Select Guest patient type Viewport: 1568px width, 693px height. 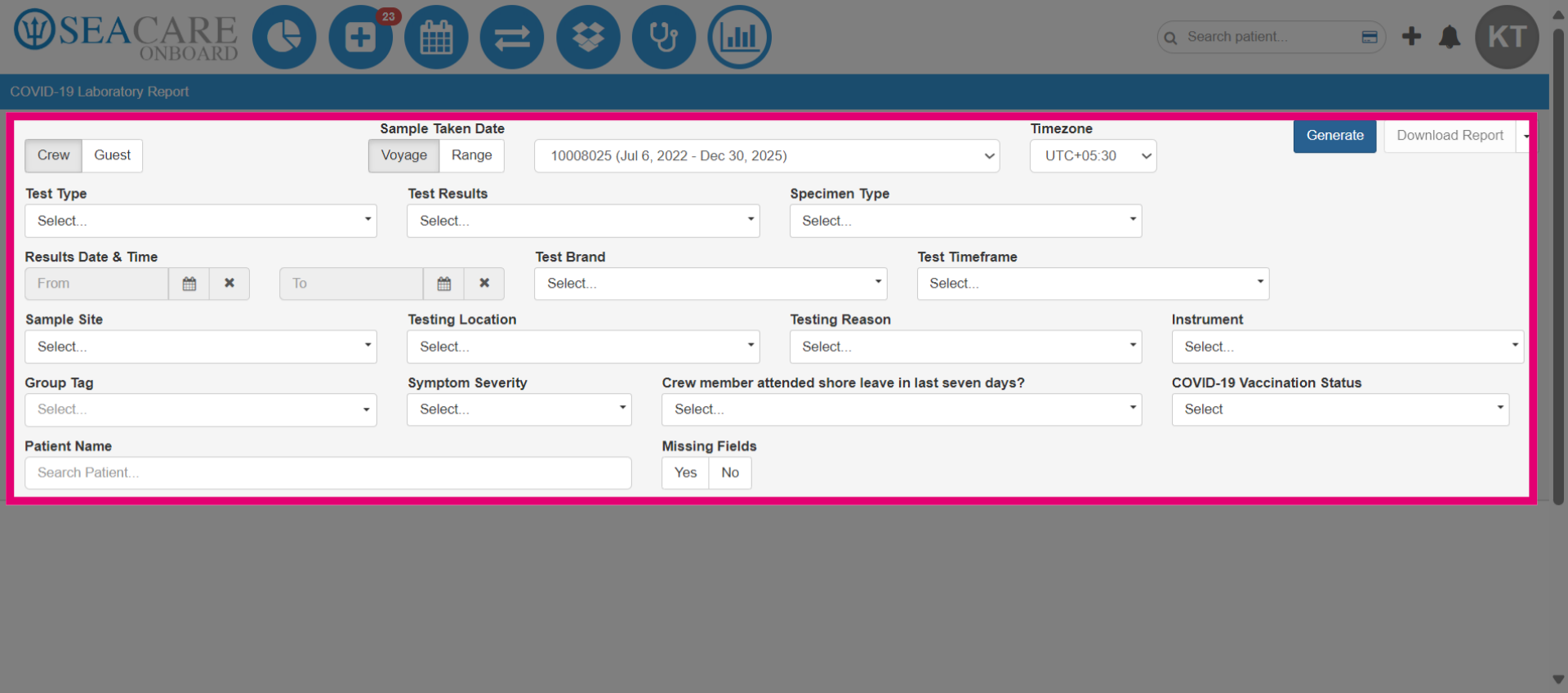click(112, 155)
